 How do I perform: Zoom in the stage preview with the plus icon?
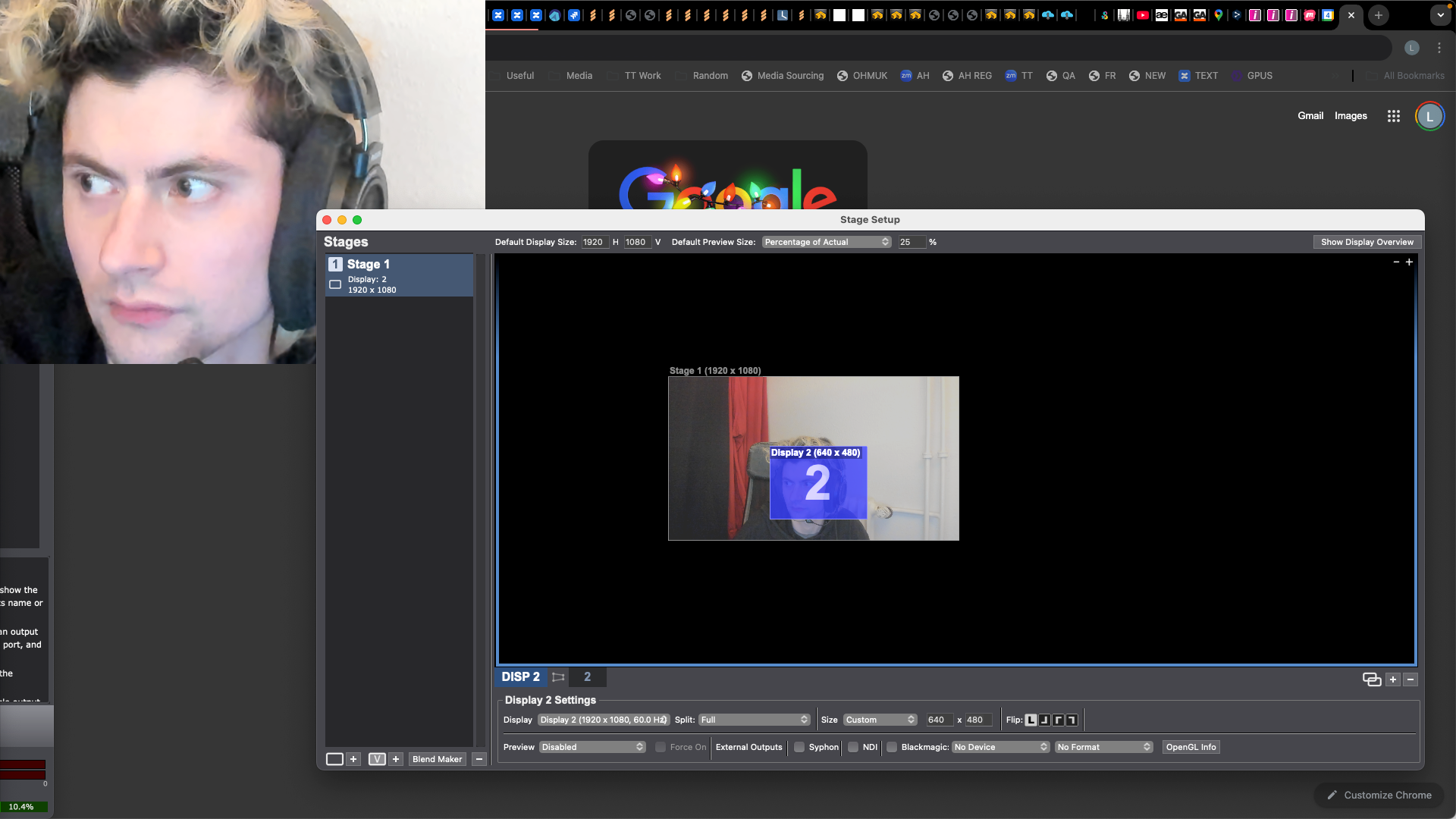click(1409, 262)
